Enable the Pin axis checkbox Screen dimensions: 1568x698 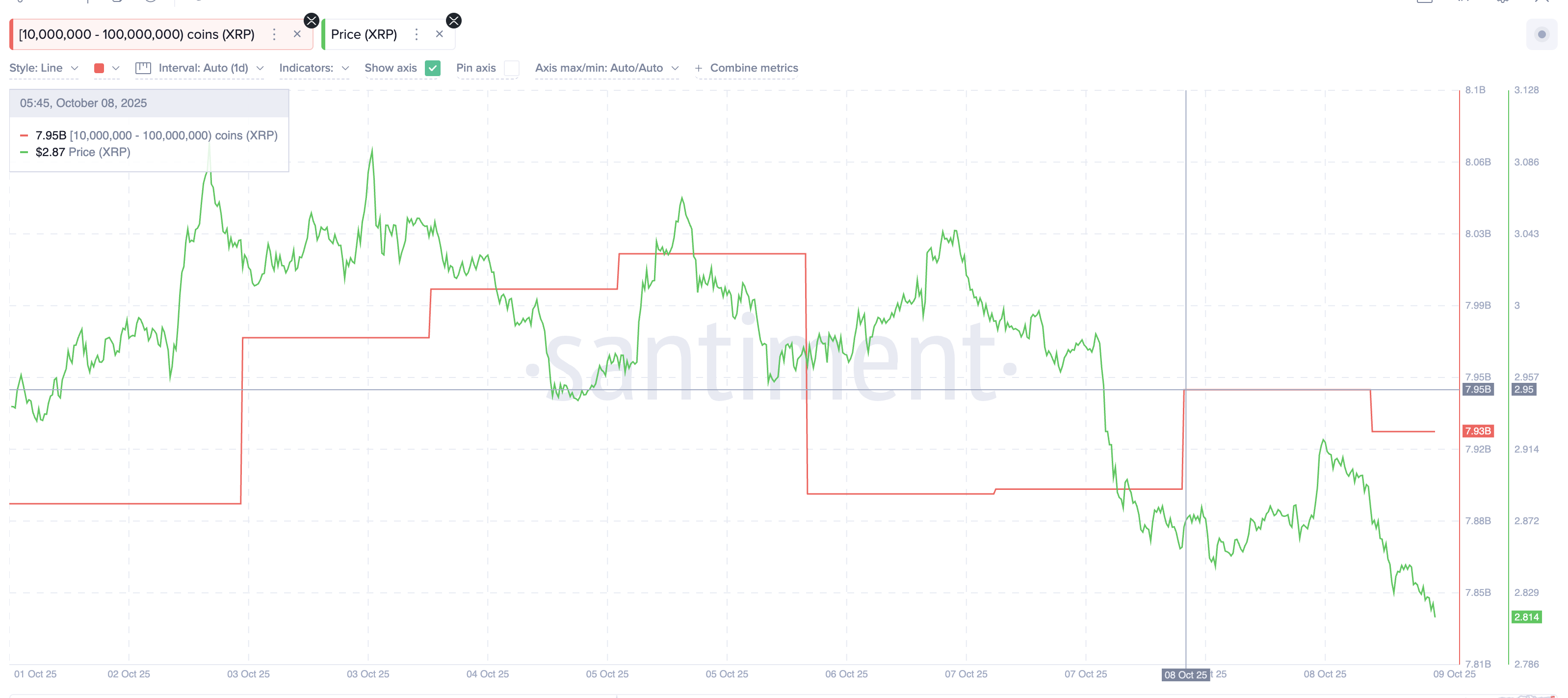click(512, 68)
